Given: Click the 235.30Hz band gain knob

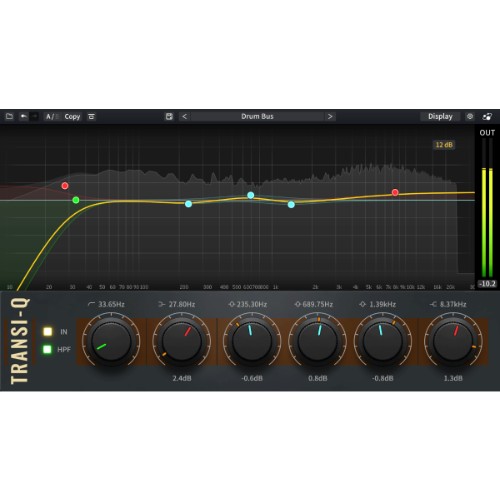Looking at the screenshot, I should point(252,341).
